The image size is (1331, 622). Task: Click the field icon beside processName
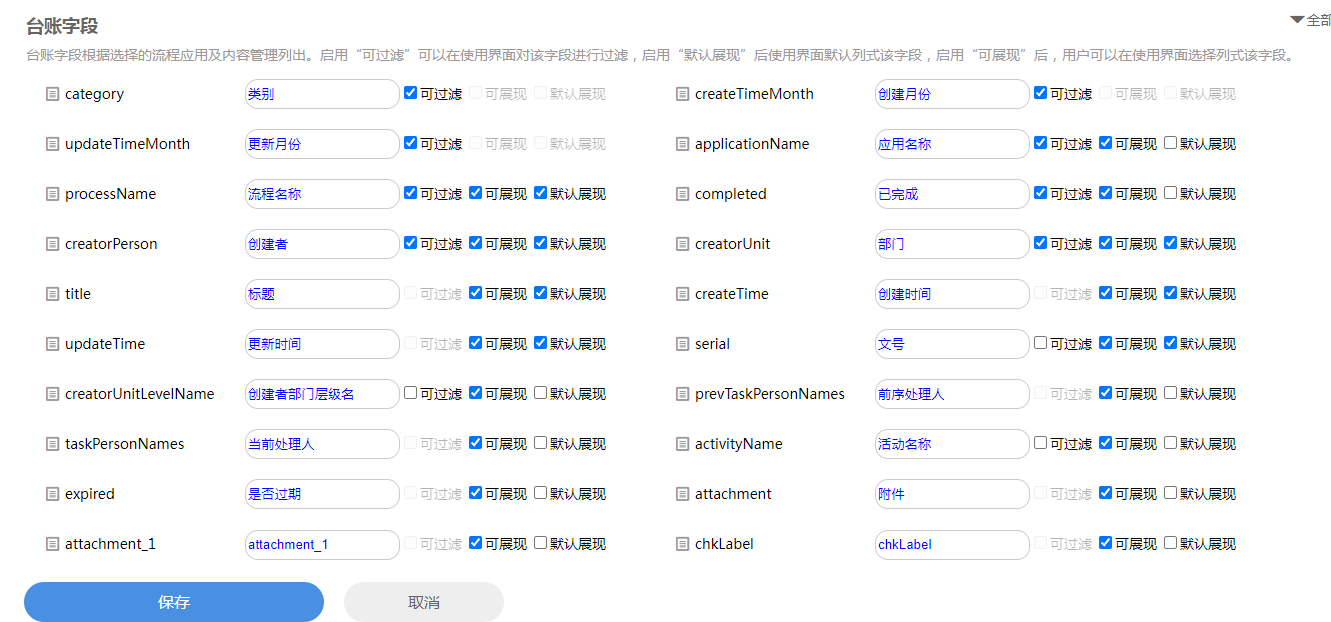53,194
